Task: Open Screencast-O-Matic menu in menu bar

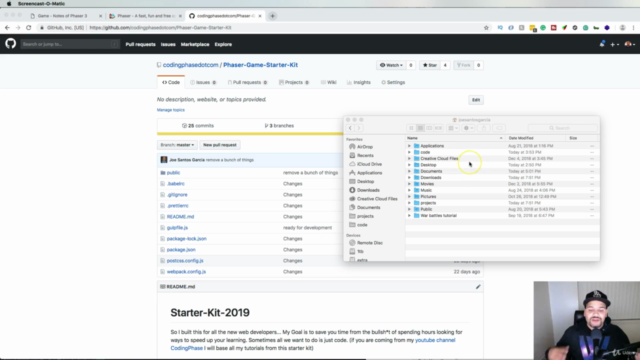Action: [x=41, y=4]
